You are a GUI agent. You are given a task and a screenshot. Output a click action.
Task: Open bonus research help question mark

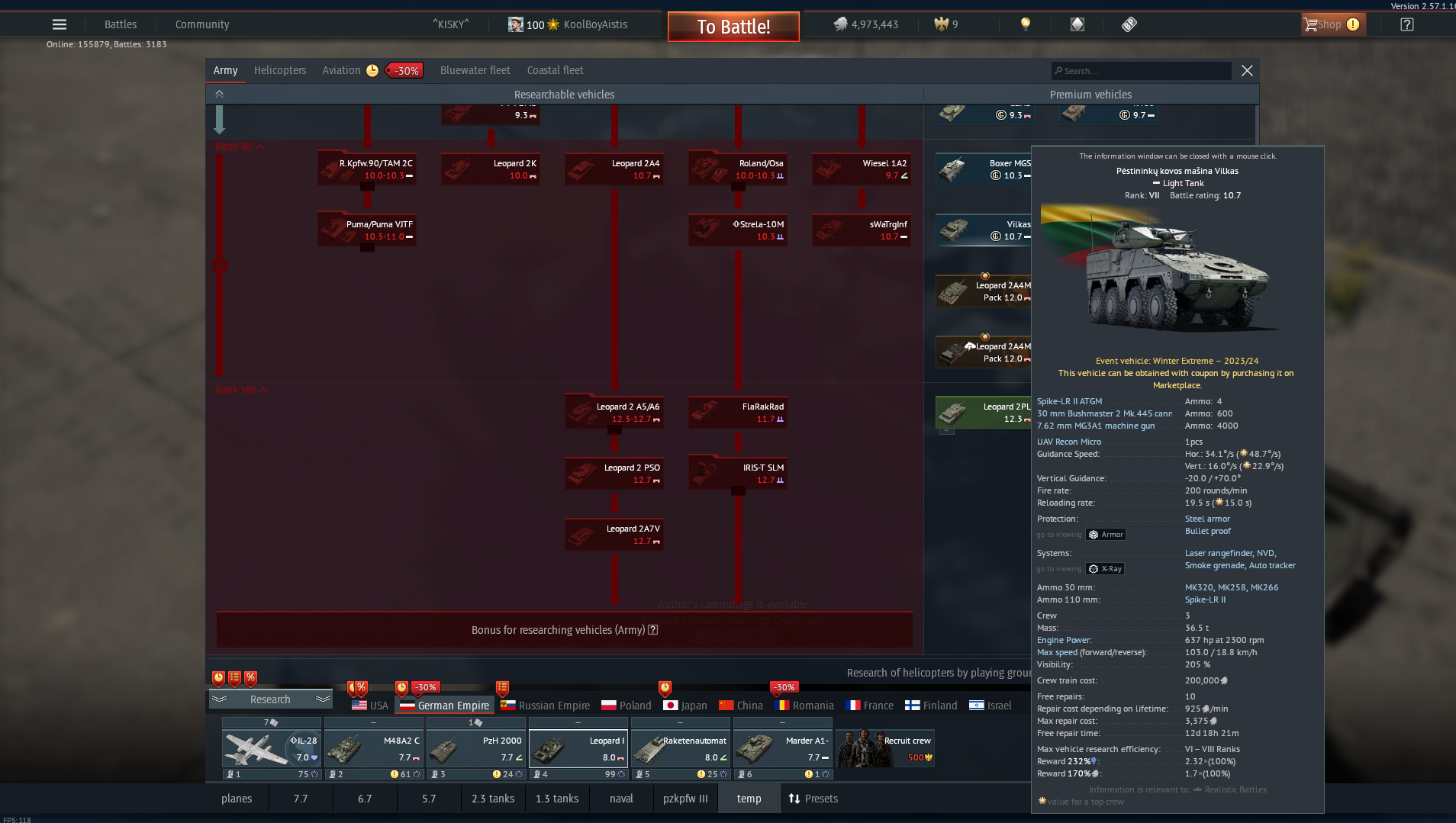pos(653,630)
